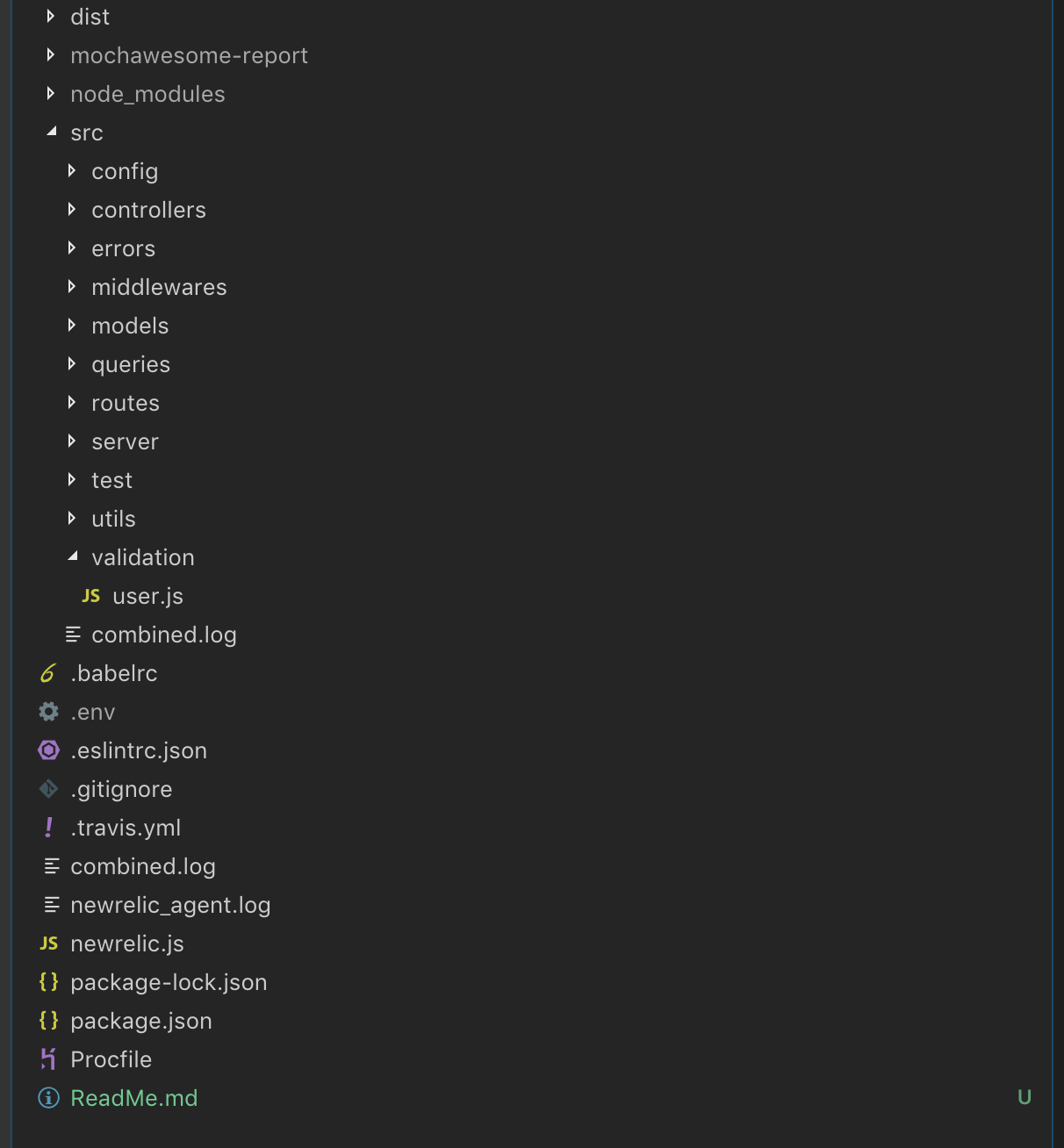Click the braces icon next to package.json
The image size is (1064, 1148).
(48, 1021)
